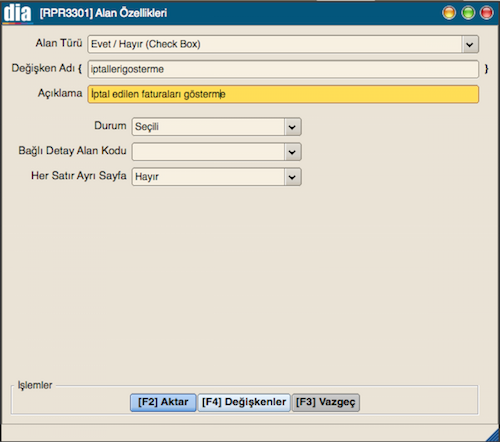The image size is (500, 442).
Task: Expand the Alan Türü dropdown arrow
Action: tap(470, 44)
